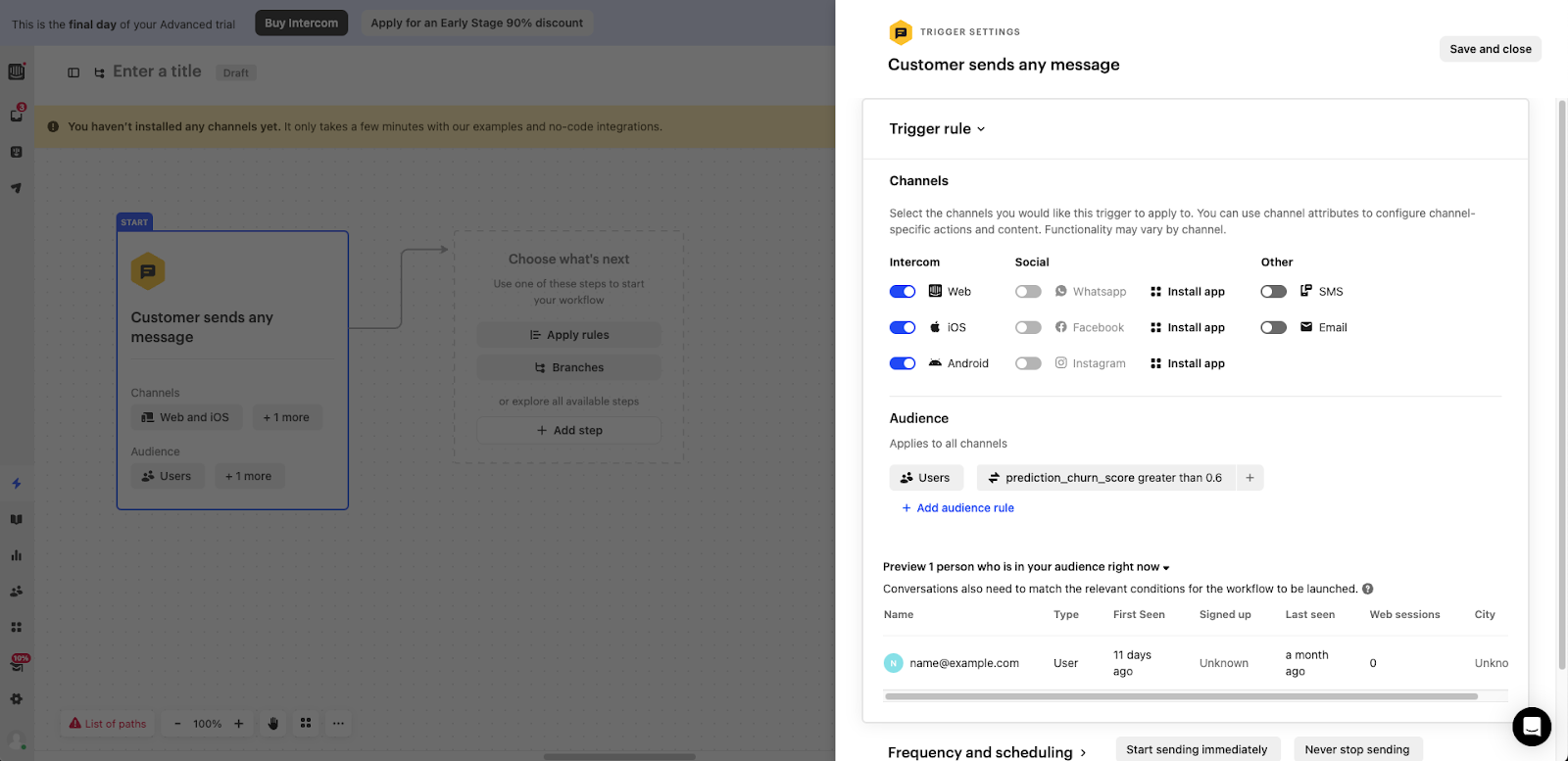
Task: Click the Apply rules step option
Action: pos(568,335)
